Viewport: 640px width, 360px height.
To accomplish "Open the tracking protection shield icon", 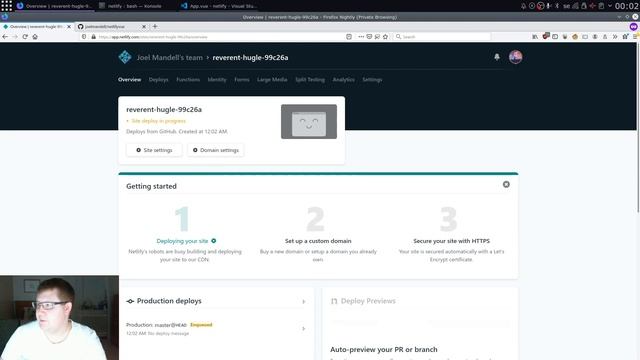I will (x=84, y=37).
